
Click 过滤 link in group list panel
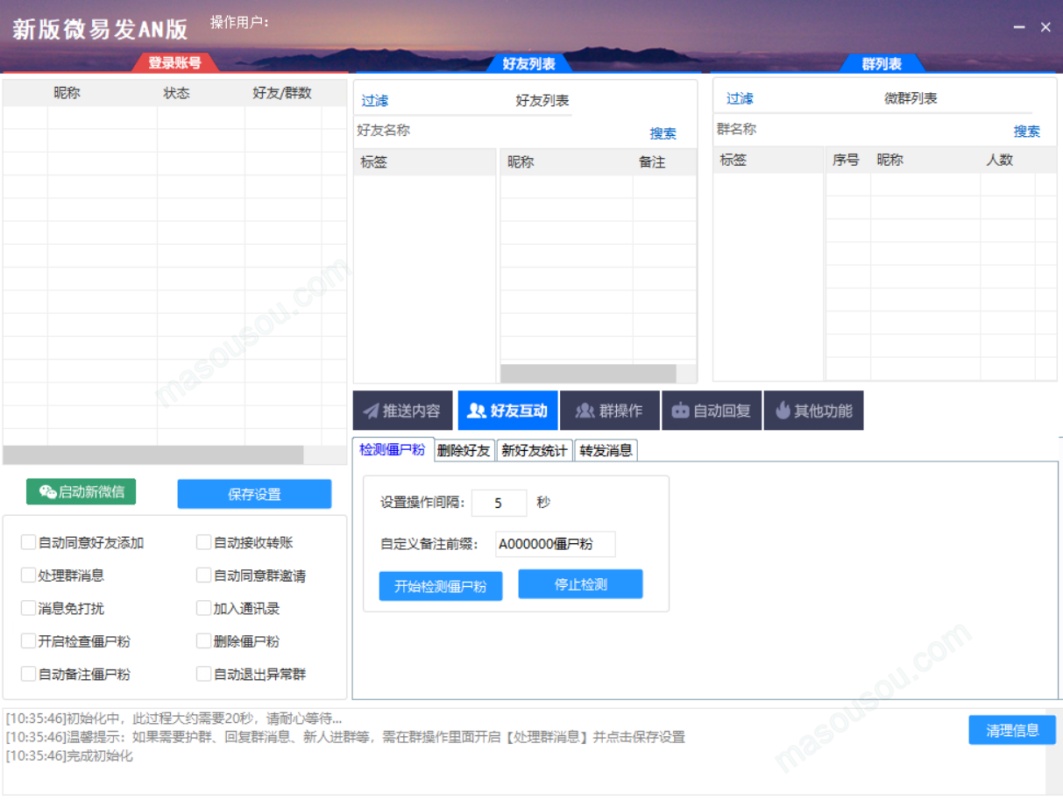point(739,98)
